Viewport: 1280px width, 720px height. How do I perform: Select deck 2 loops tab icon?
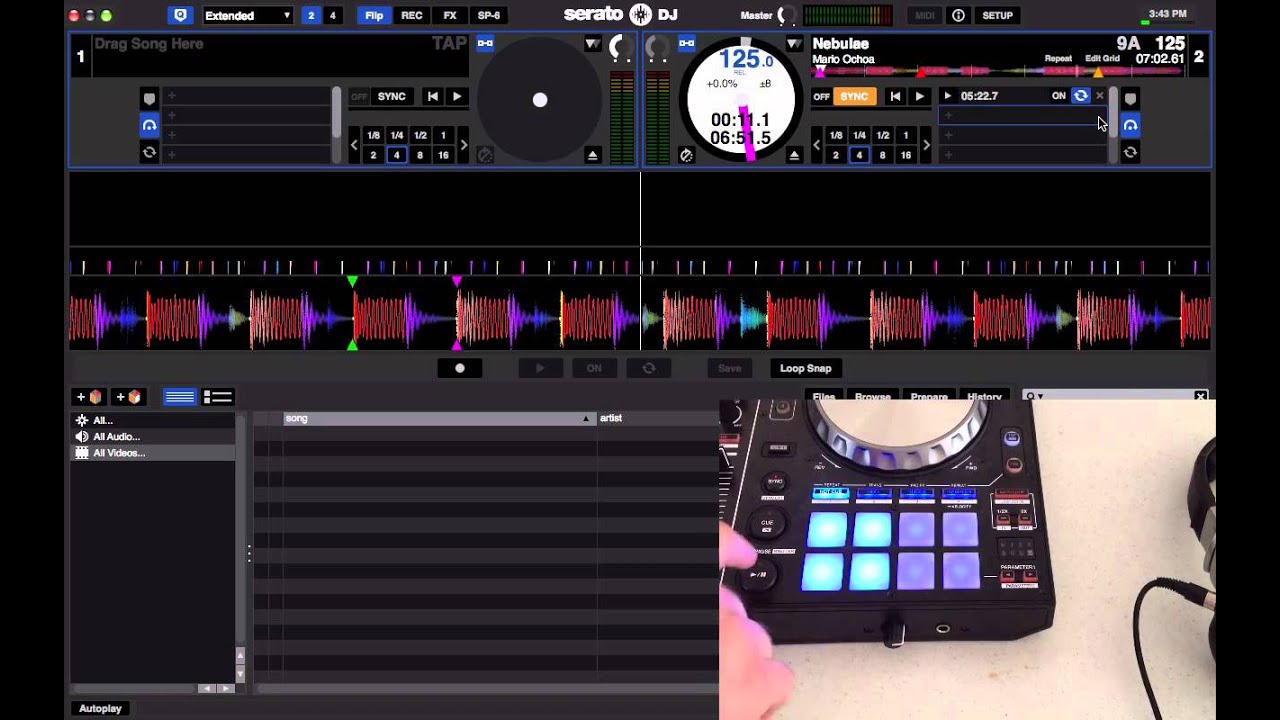(1130, 152)
